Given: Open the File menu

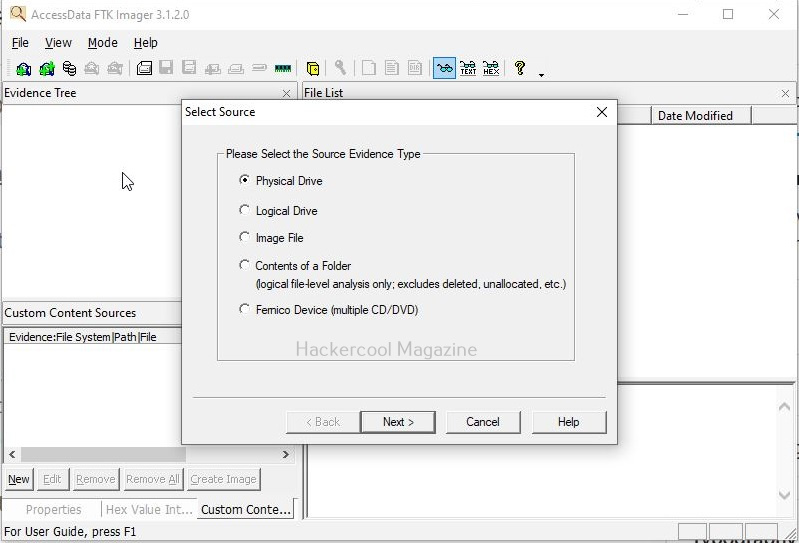Looking at the screenshot, I should click(20, 43).
